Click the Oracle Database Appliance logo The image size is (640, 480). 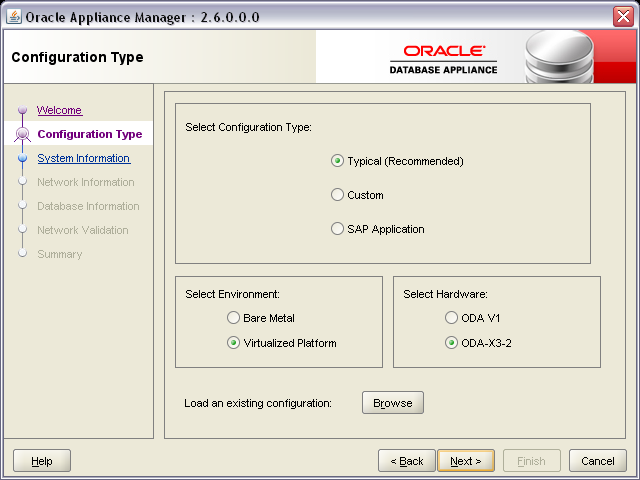444,60
